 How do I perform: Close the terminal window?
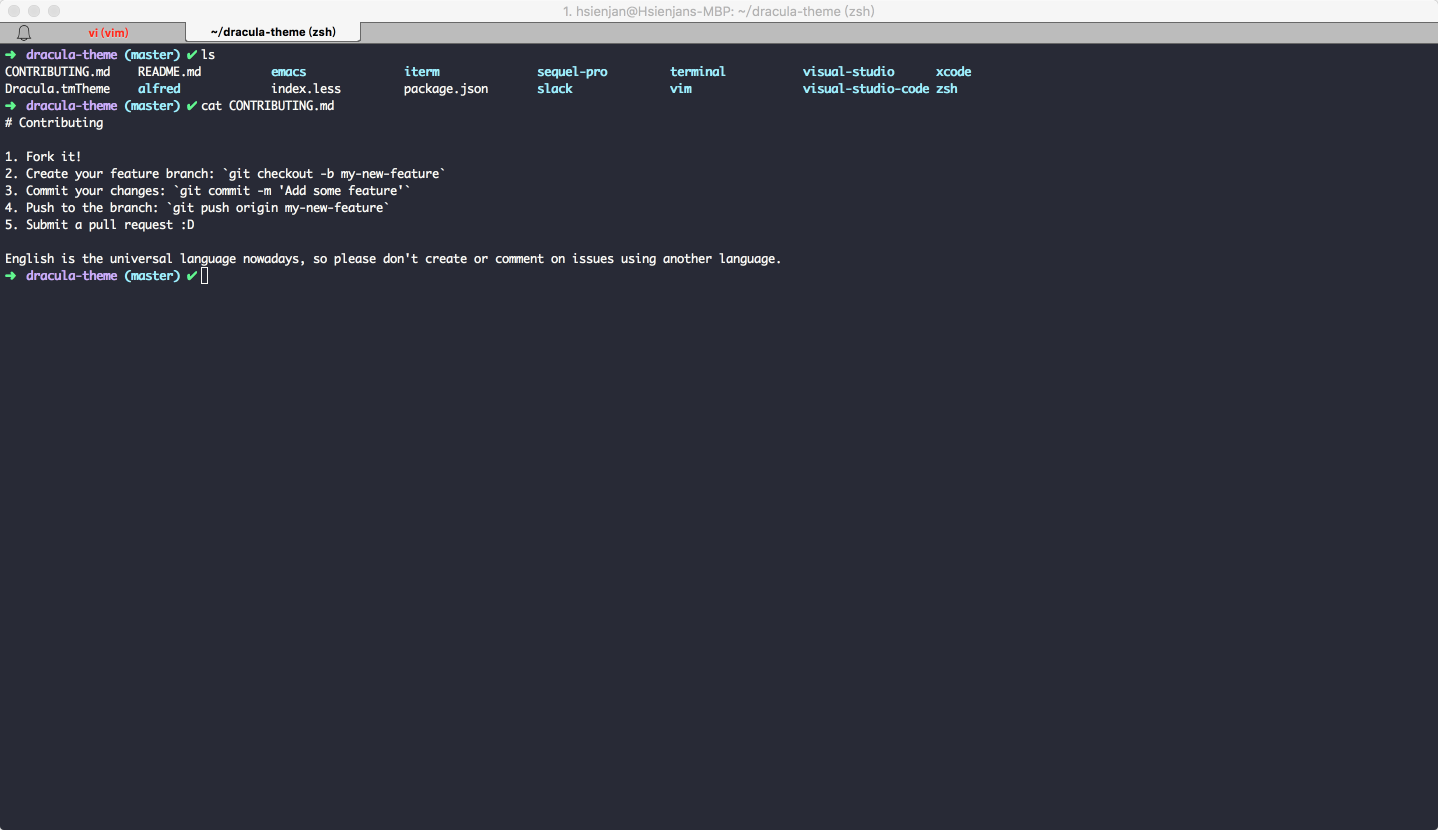click(14, 11)
